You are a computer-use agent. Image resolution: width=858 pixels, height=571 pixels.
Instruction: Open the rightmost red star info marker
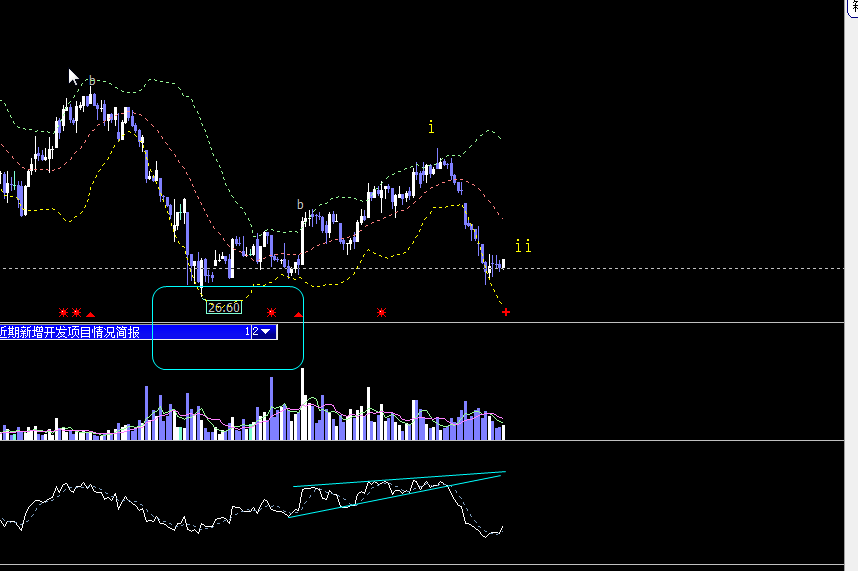tap(381, 313)
